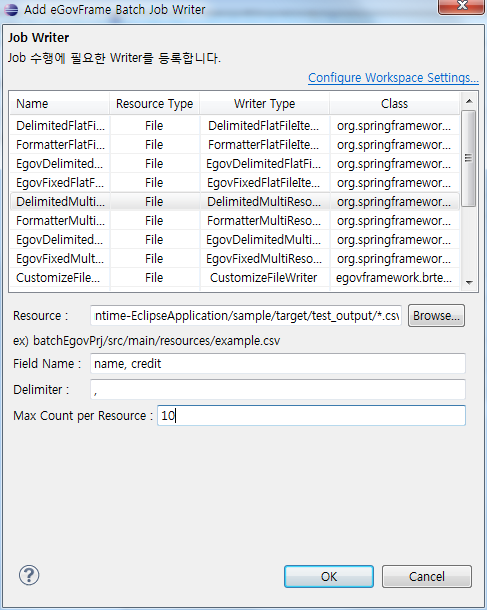
Task: Click the Eclipse icon in title bar
Action: 11,9
